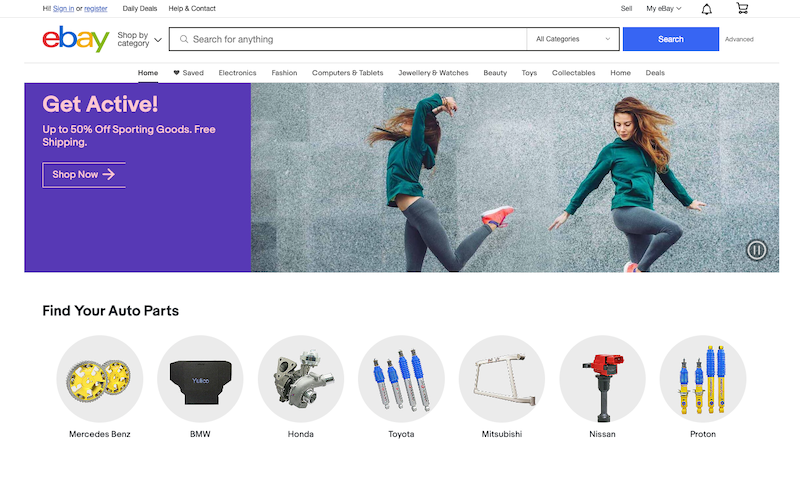The width and height of the screenshot is (800, 479).
Task: Click the Sign in link
Action: 63,9
